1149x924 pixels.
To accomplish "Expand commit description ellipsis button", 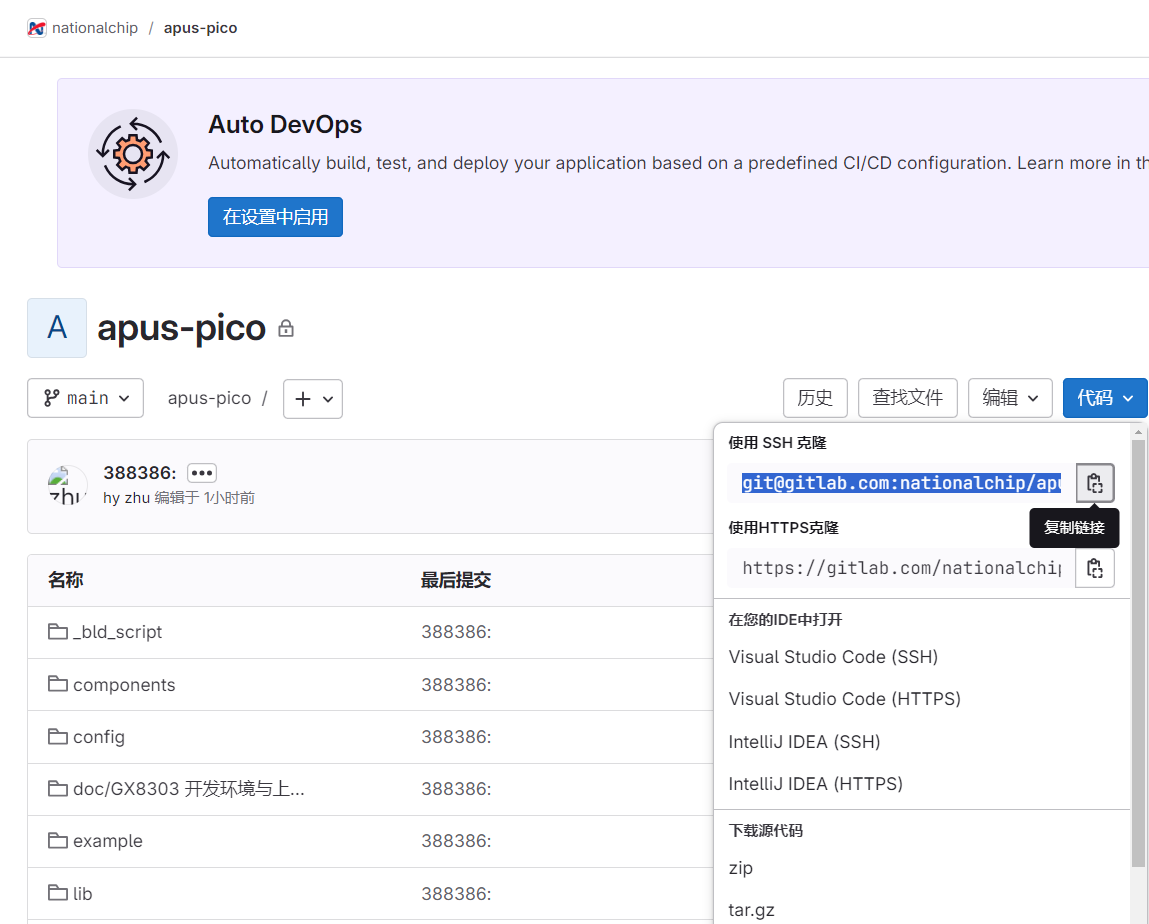I will point(202,473).
